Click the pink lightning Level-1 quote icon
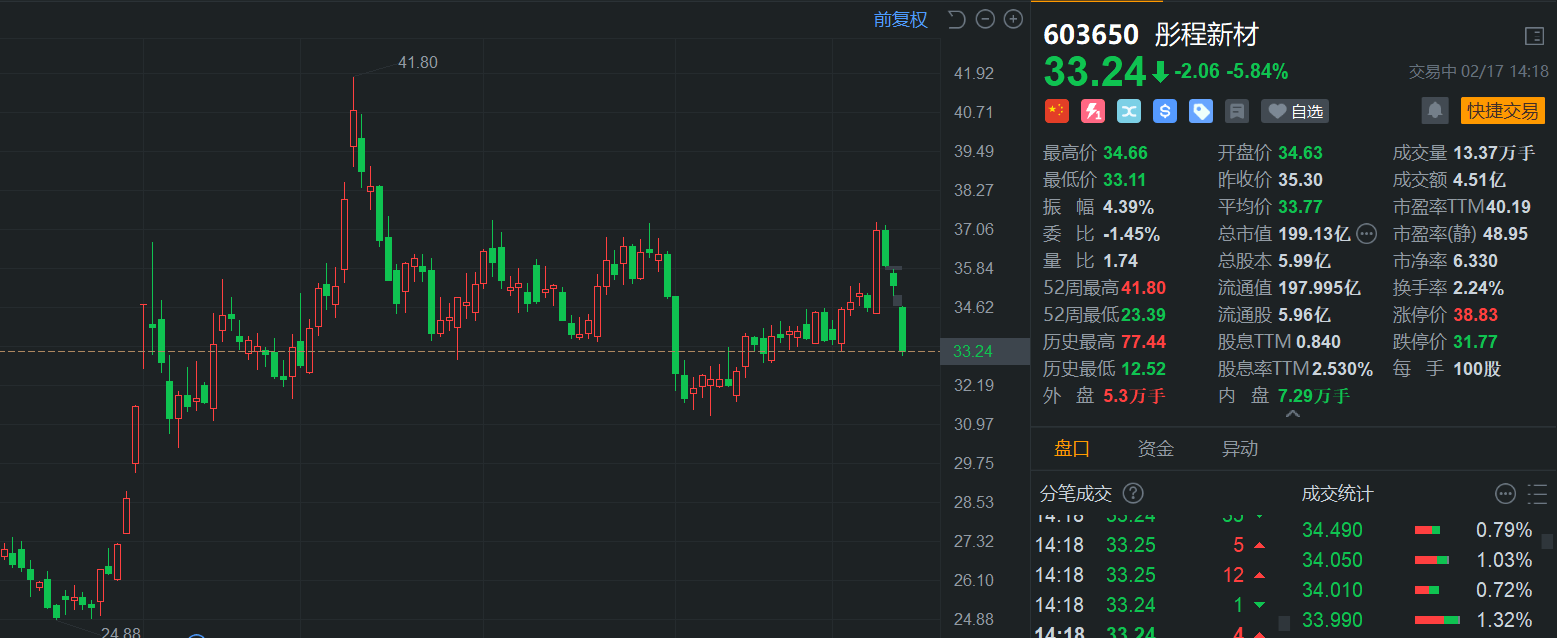Viewport: 1557px width, 638px height. [x=1092, y=111]
